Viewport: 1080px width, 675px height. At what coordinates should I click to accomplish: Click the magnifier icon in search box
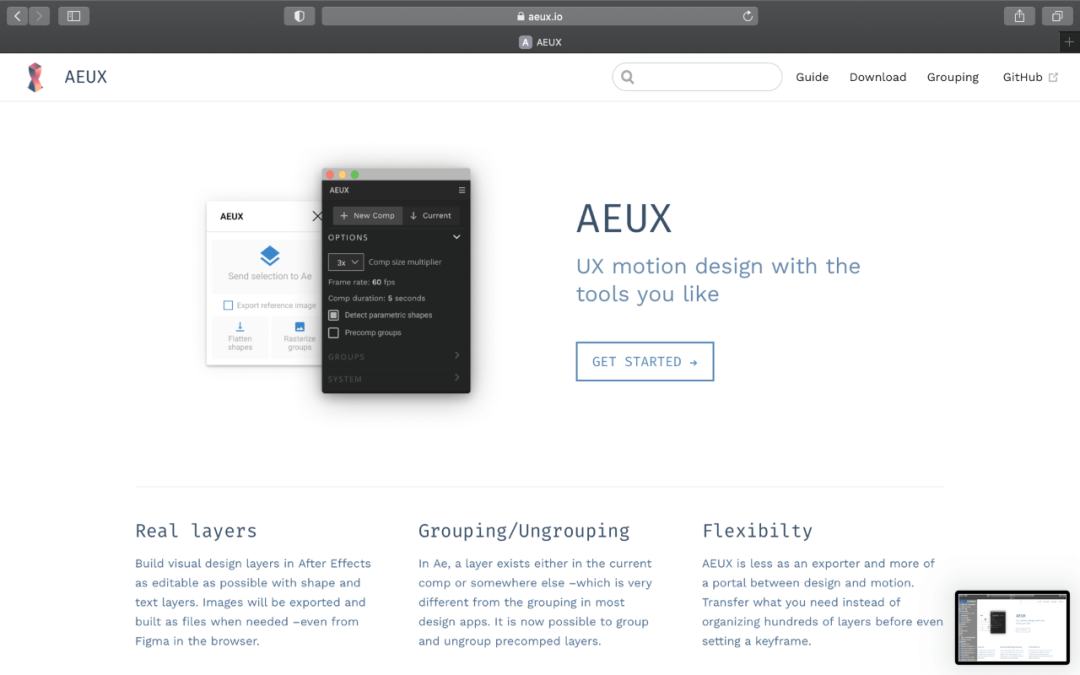coord(627,77)
